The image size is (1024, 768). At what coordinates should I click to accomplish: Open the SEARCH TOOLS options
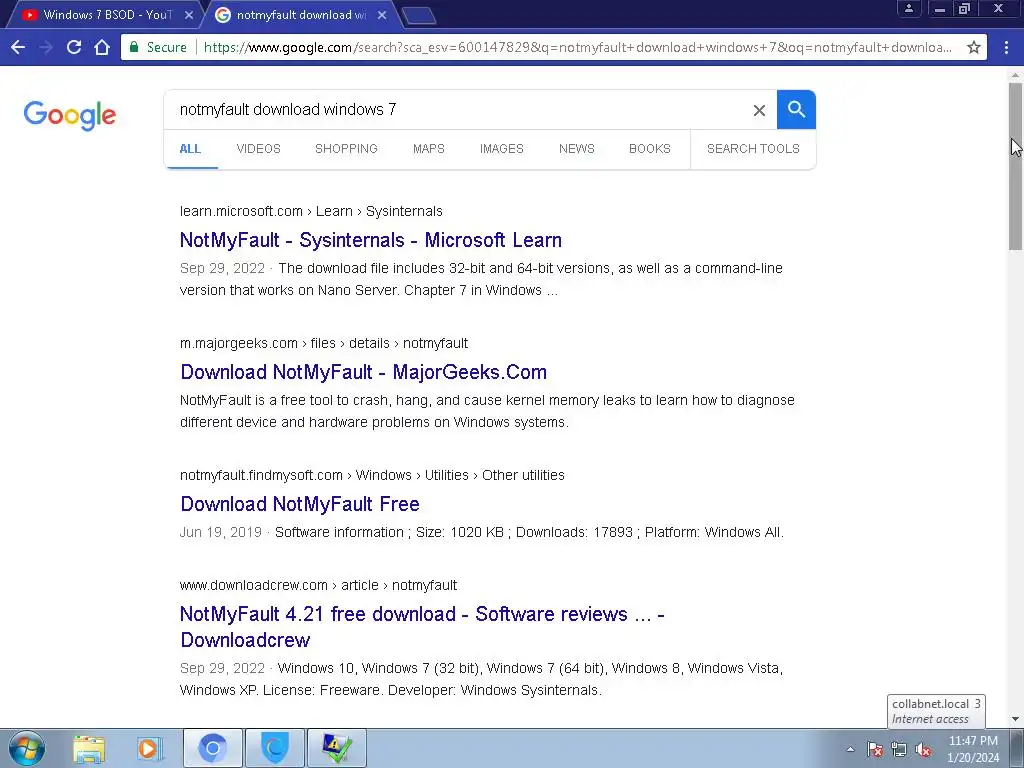(x=753, y=149)
